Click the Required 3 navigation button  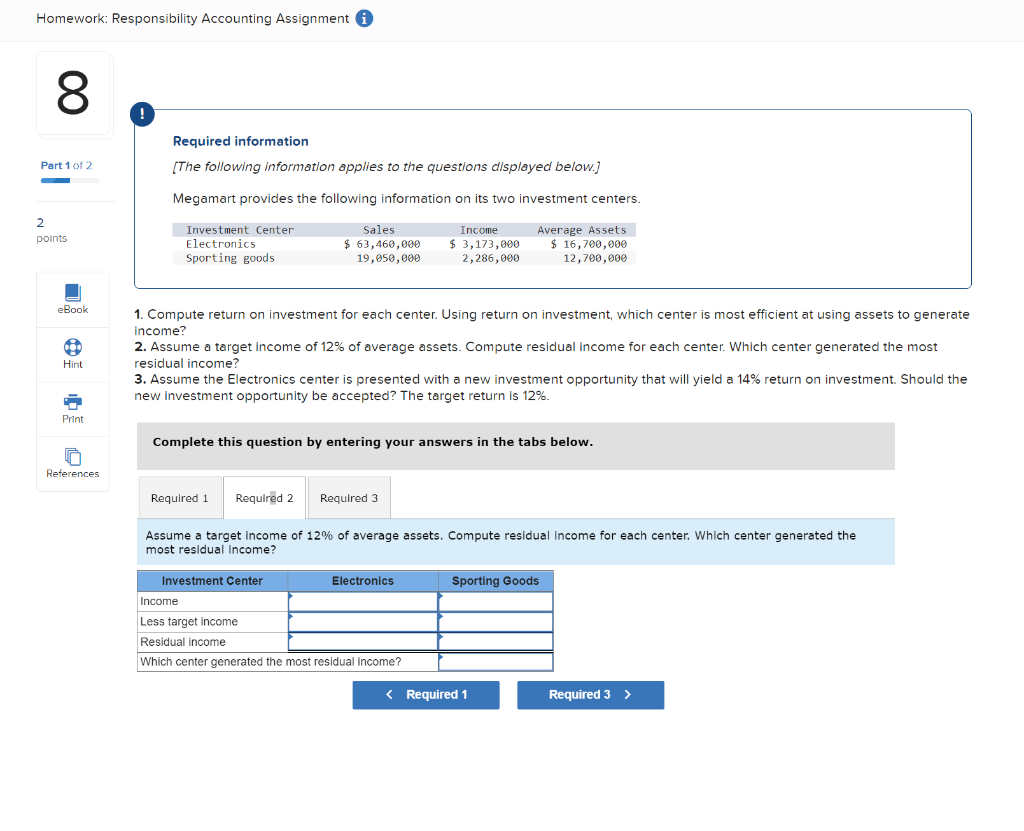(x=590, y=694)
